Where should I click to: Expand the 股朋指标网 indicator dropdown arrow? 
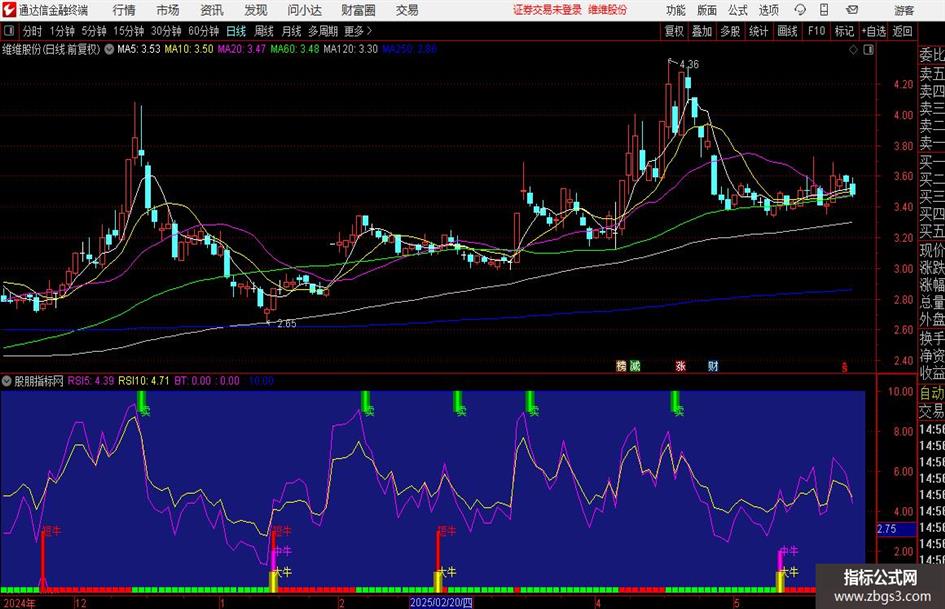pos(7,381)
